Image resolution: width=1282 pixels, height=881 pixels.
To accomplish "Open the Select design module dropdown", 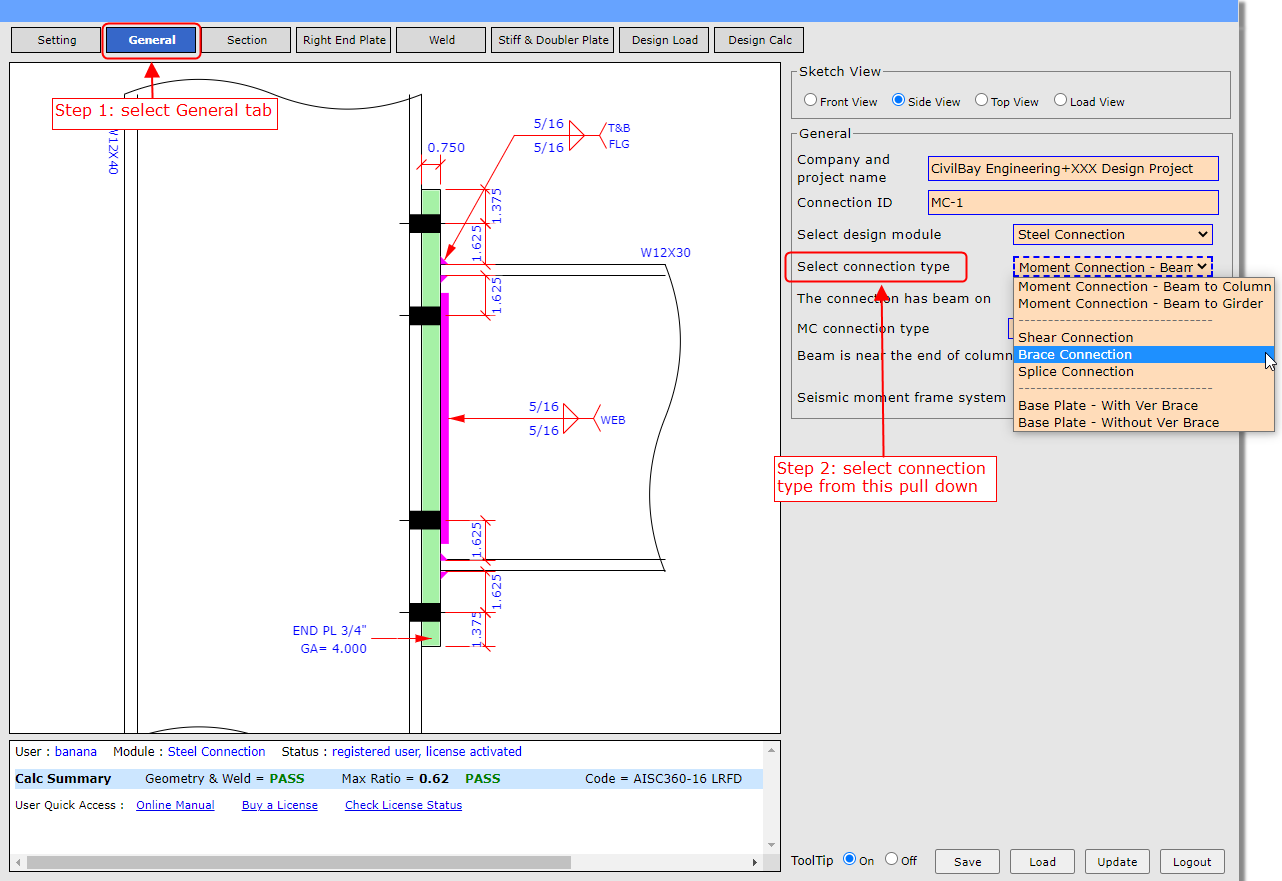I will click(x=1112, y=235).
